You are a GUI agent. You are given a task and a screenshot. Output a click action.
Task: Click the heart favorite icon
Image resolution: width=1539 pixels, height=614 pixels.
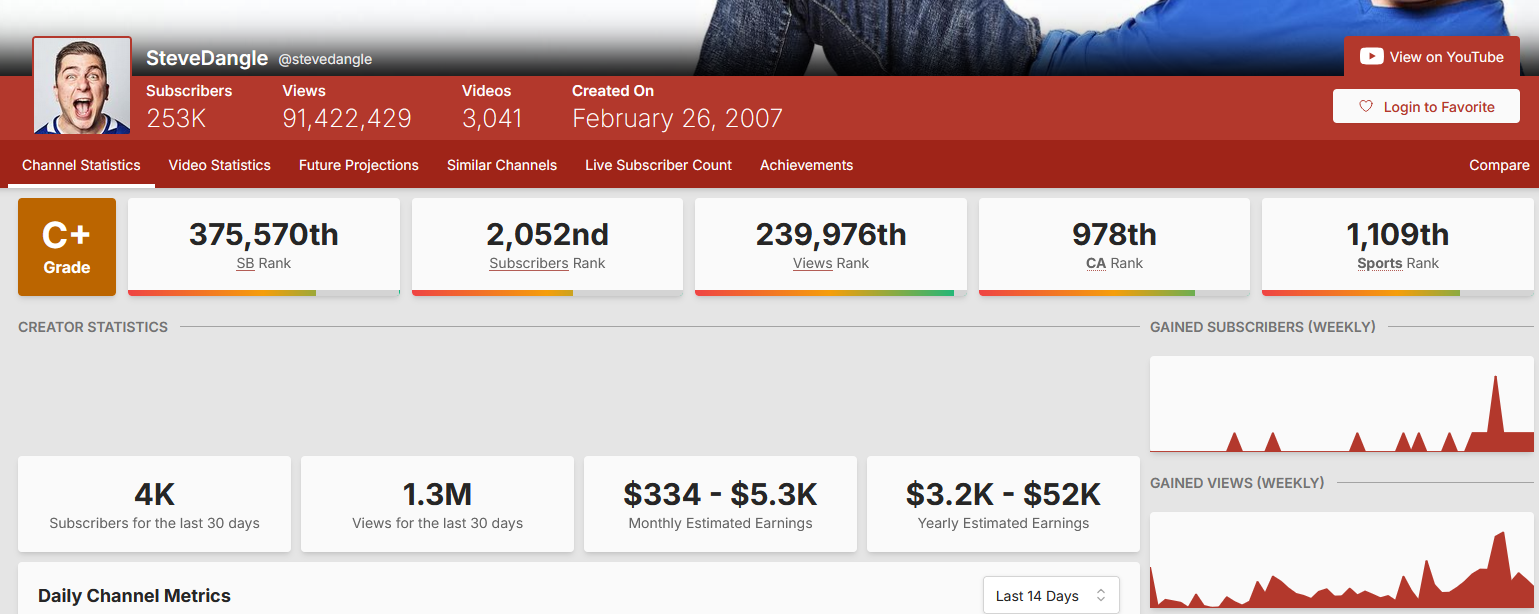coord(1366,107)
